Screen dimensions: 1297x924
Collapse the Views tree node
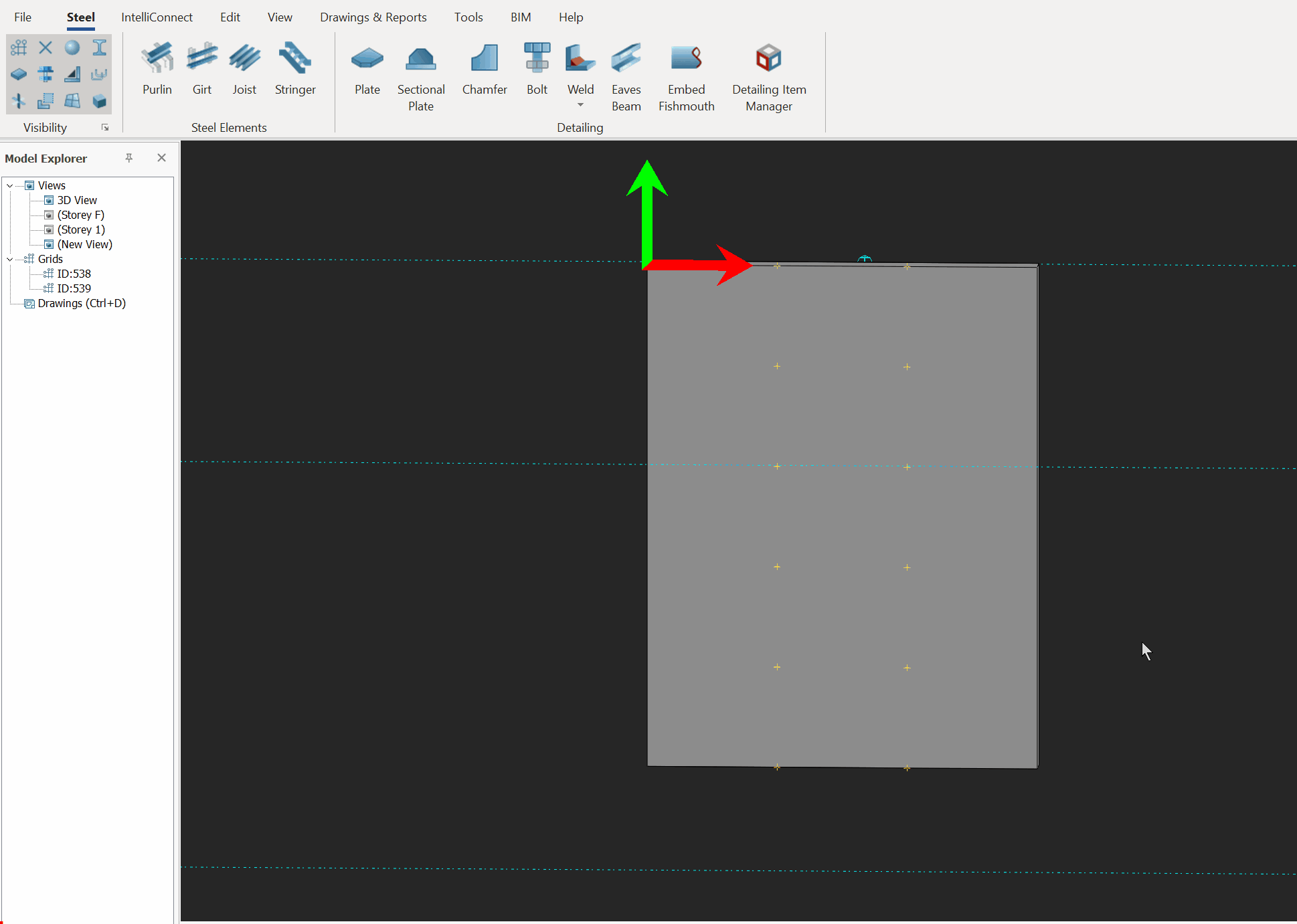(10, 186)
